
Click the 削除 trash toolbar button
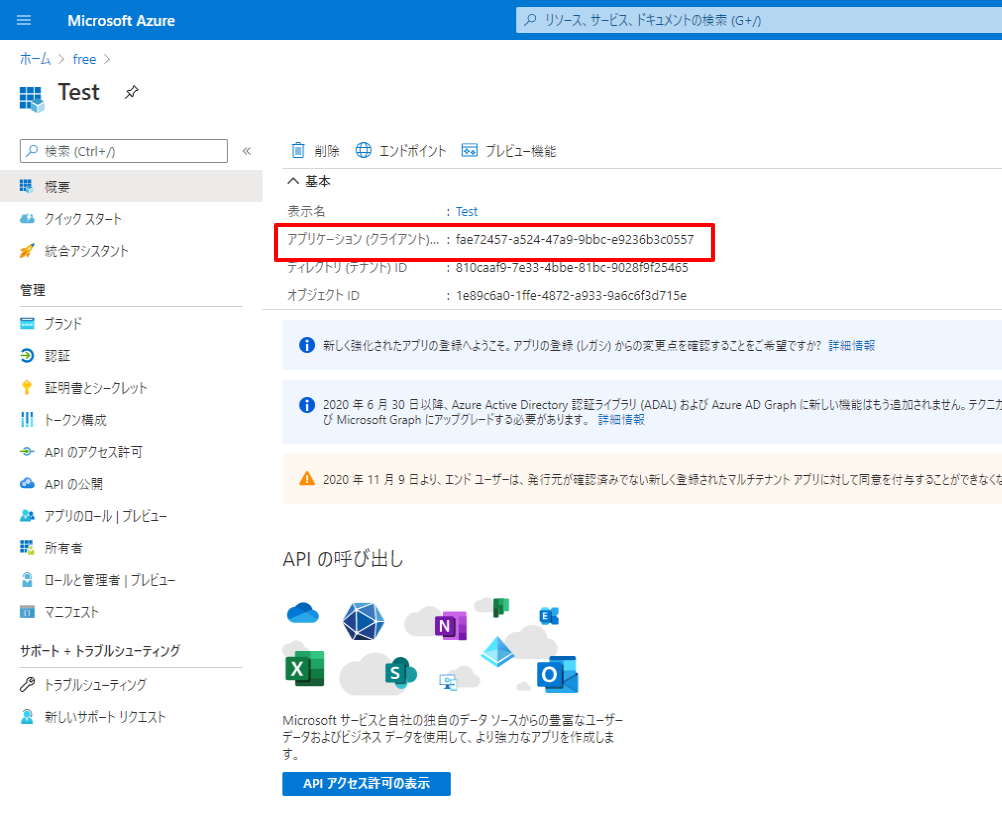(x=315, y=150)
